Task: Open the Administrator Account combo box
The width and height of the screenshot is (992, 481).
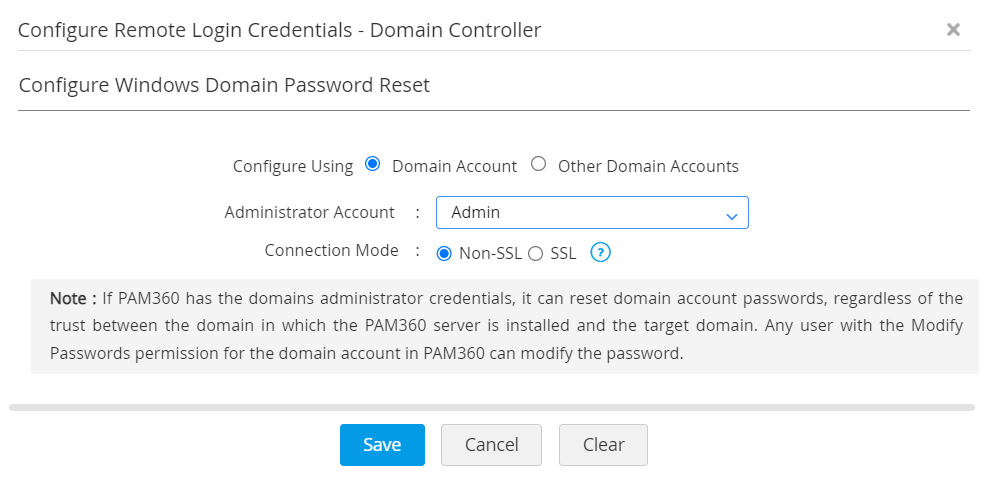Action: (592, 213)
